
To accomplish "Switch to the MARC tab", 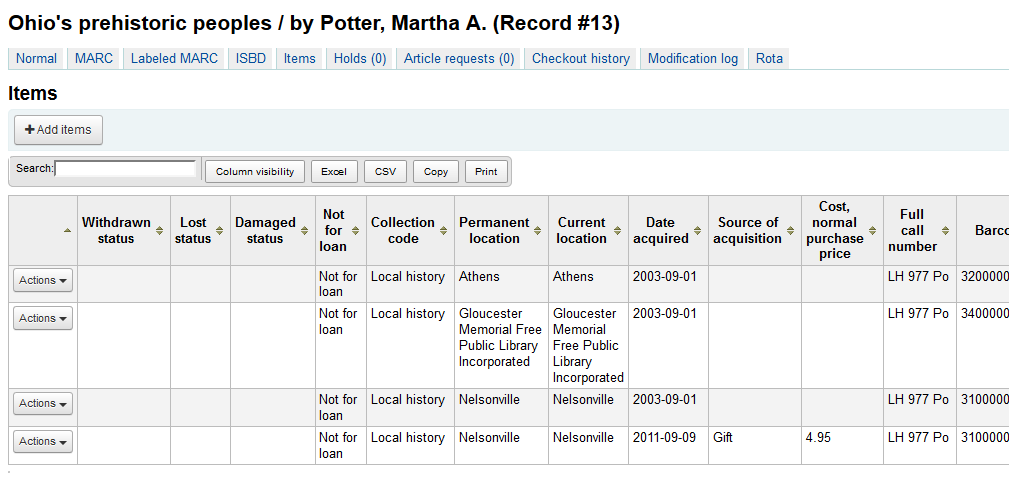I will (94, 59).
